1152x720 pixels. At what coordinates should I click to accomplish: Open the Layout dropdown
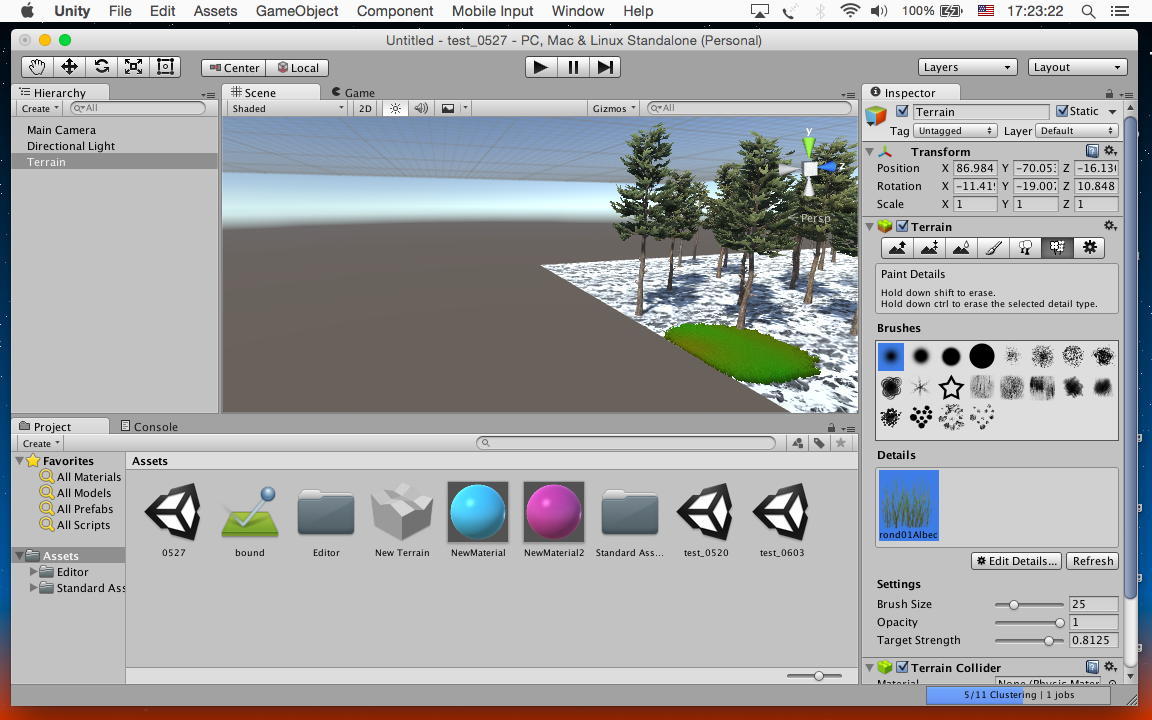click(x=1077, y=67)
